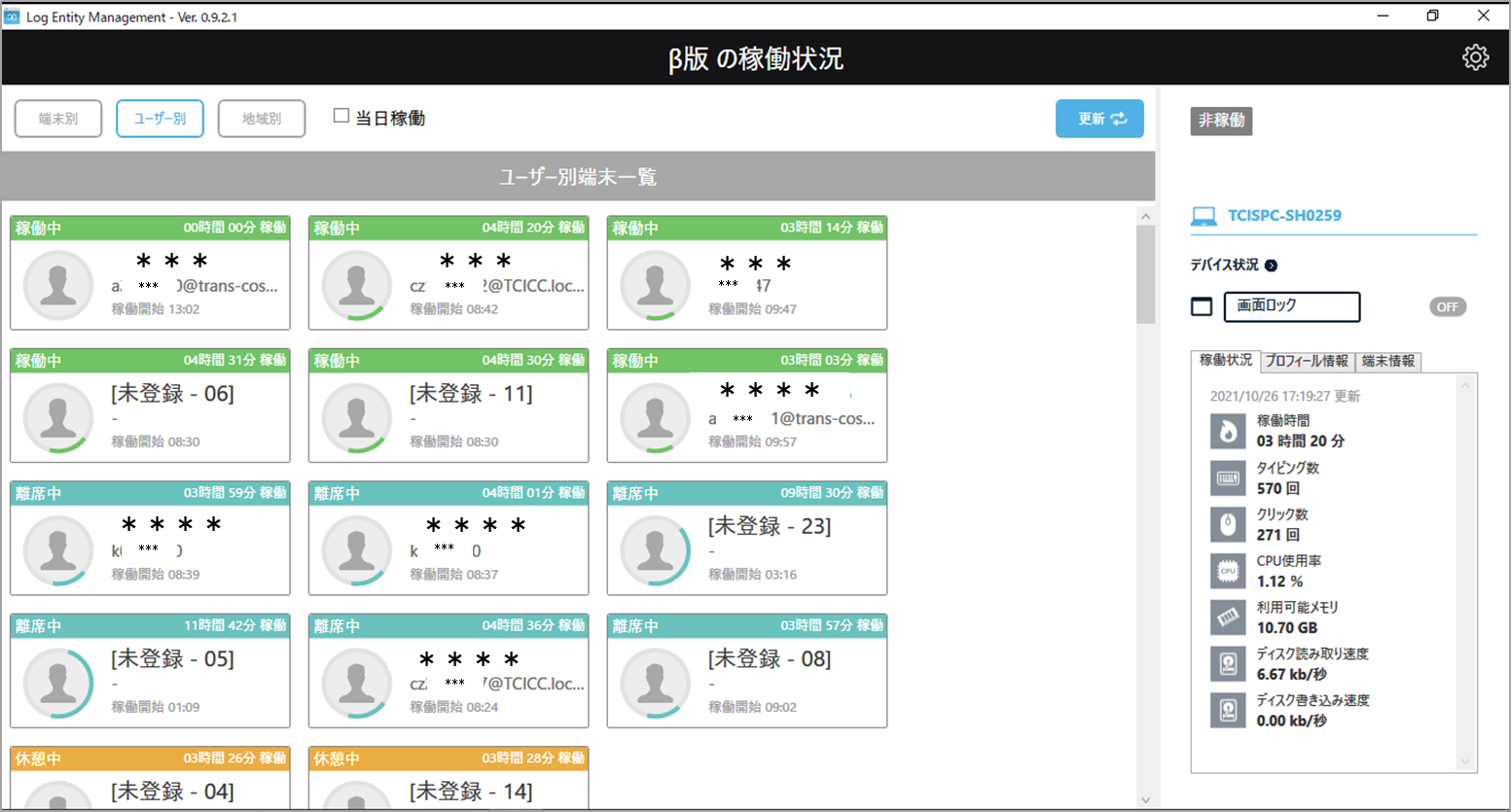Viewport: 1511px width, 812px height.
Task: Click the 6.67 kb/秒 read speed
Action: tap(1292, 675)
